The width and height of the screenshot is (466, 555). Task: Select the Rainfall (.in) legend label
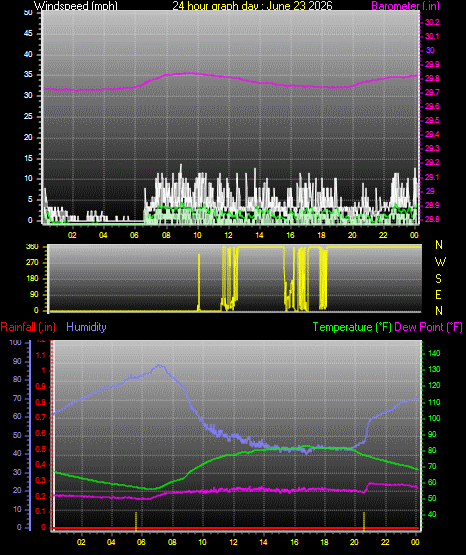[28, 327]
